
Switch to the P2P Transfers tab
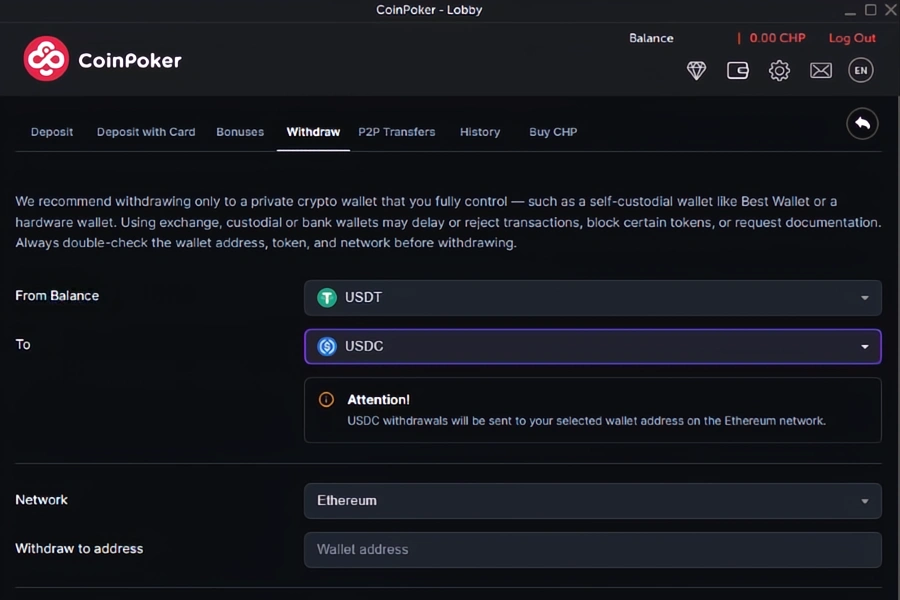(x=396, y=131)
